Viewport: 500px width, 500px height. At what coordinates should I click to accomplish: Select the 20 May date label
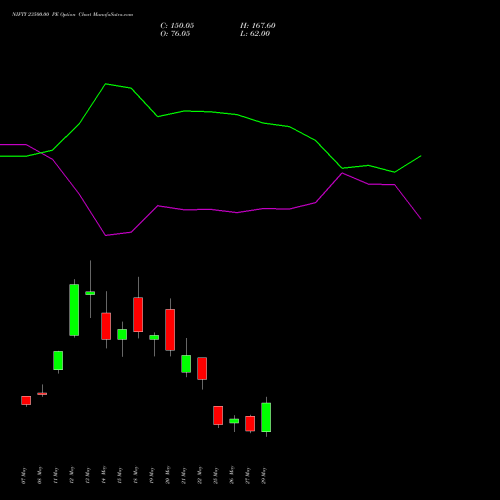pyautogui.click(x=168, y=476)
